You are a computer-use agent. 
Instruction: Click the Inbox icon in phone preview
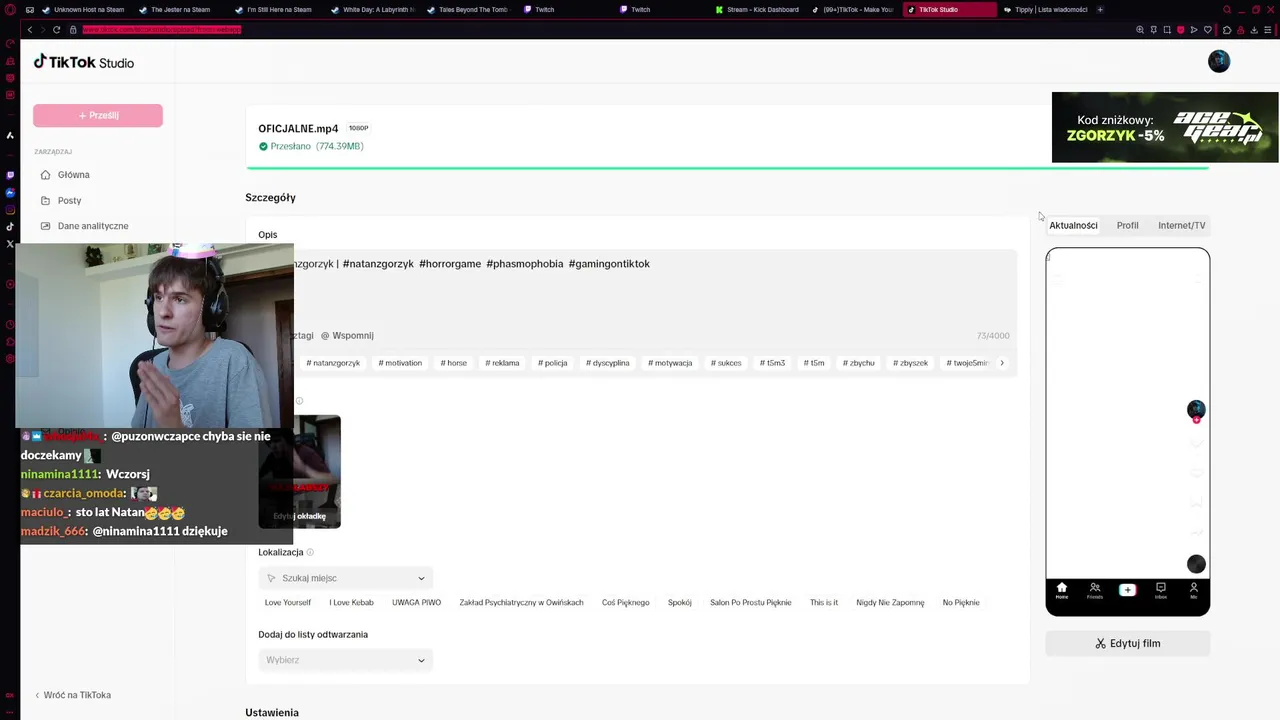(1160, 590)
